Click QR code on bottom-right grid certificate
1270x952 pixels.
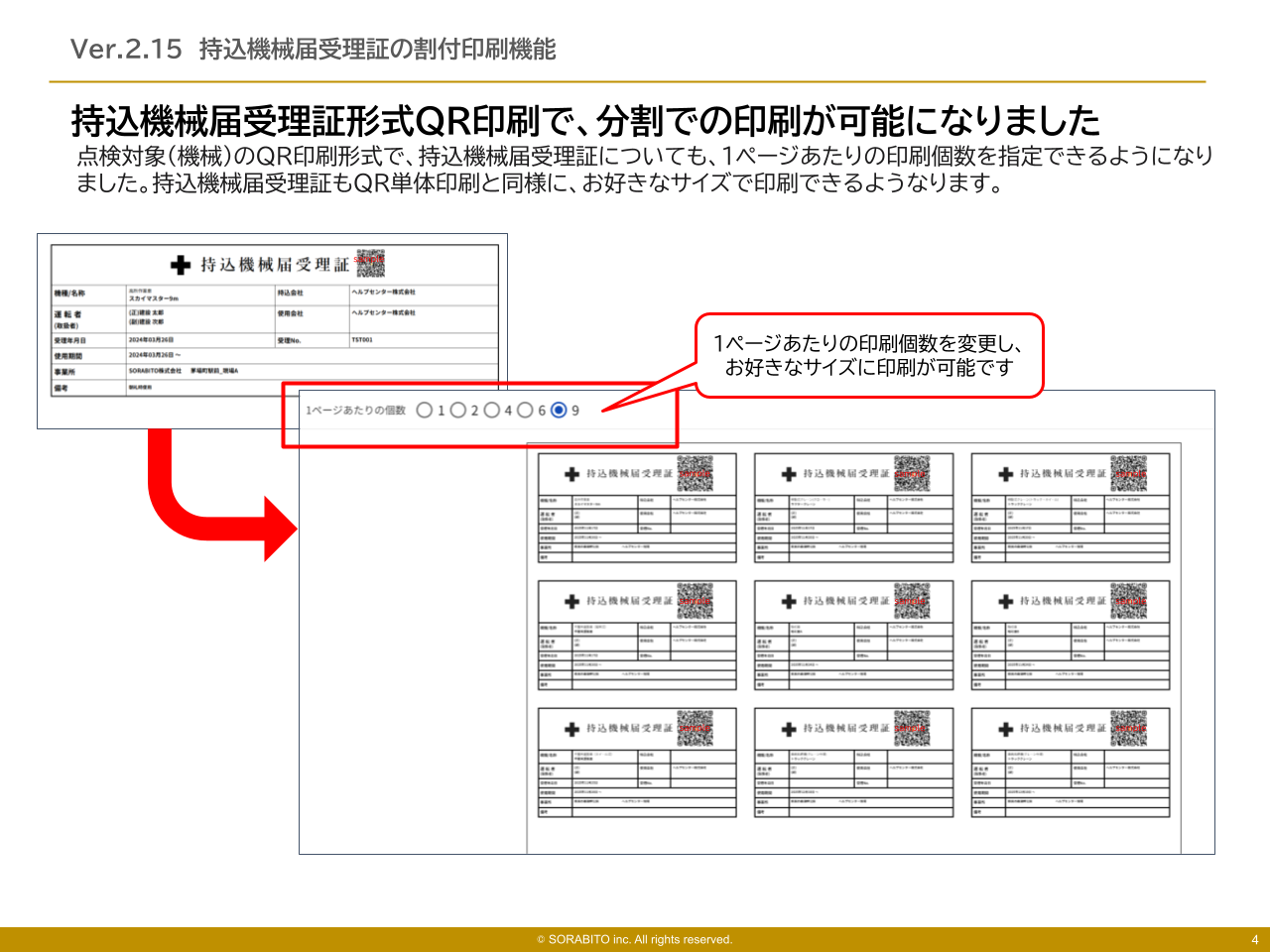coord(1128,728)
